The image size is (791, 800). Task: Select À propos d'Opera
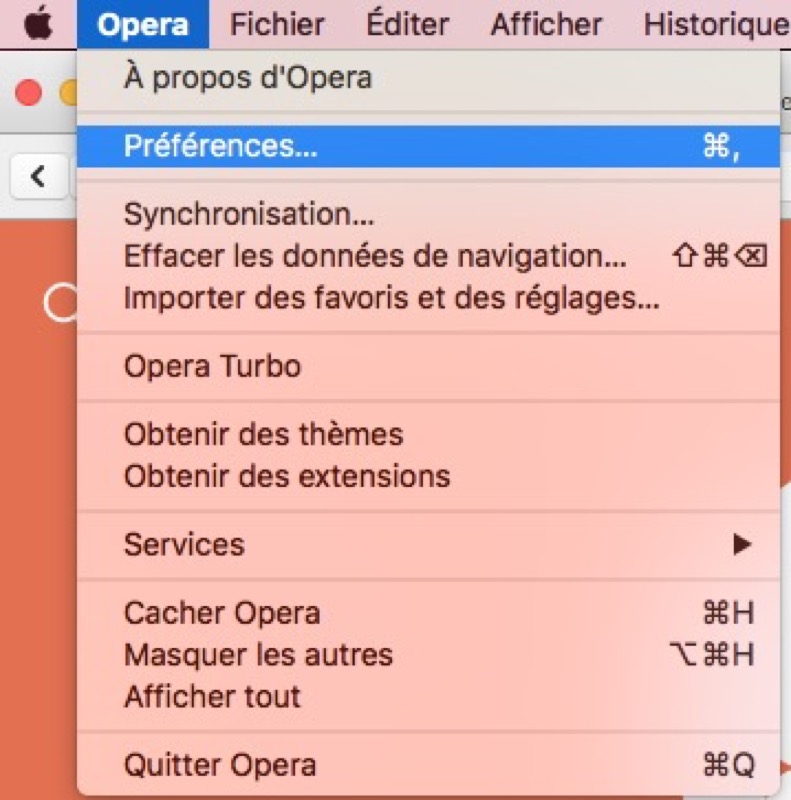click(247, 77)
